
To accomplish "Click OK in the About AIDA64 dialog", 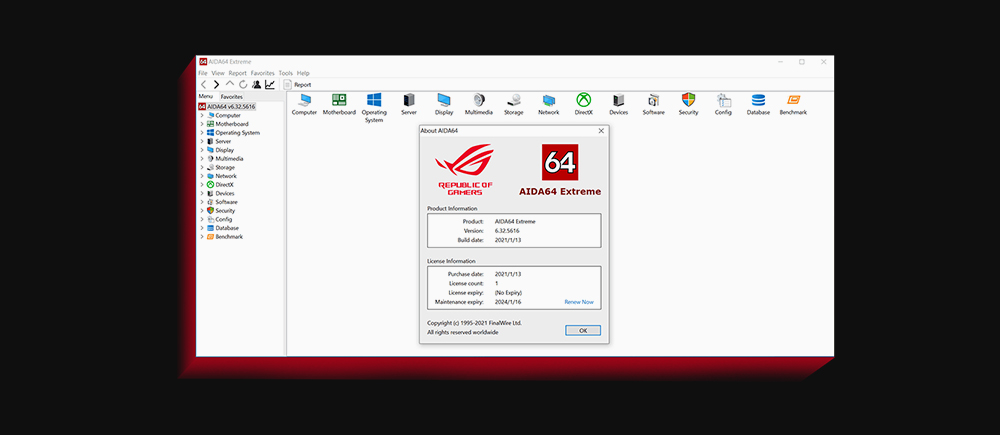I will click(x=583, y=330).
